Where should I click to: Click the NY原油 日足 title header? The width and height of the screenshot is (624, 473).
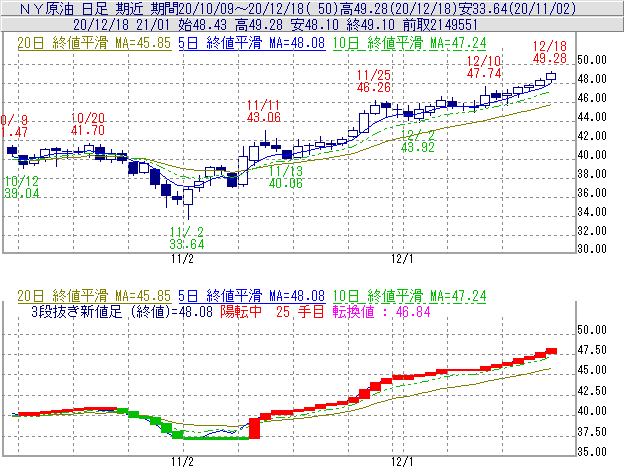click(298, 8)
